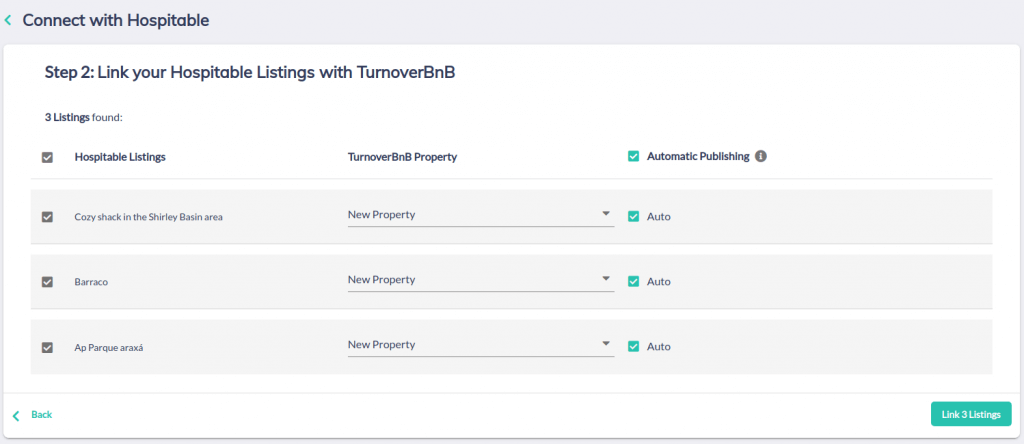This screenshot has width=1024, height=444.
Task: Click the Automatic Publishing info icon
Action: pos(760,157)
